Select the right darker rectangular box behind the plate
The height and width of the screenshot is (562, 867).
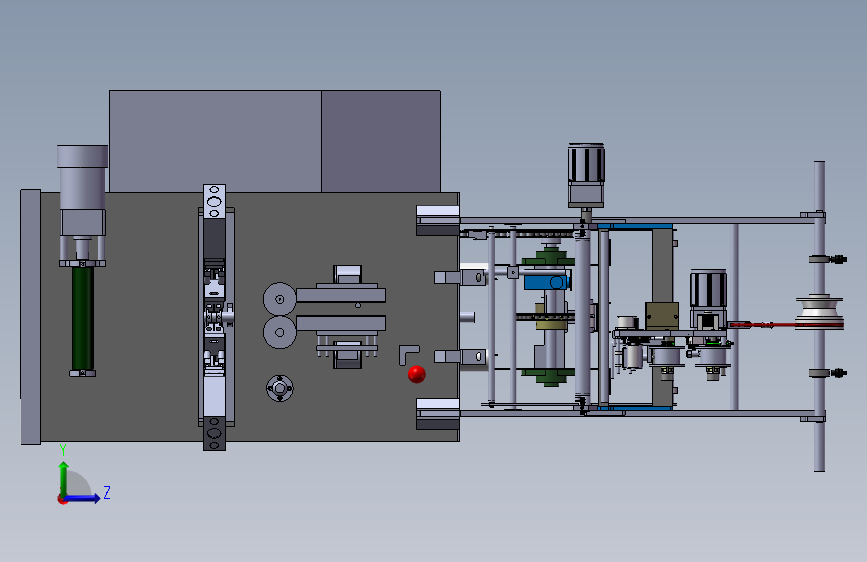point(381,141)
